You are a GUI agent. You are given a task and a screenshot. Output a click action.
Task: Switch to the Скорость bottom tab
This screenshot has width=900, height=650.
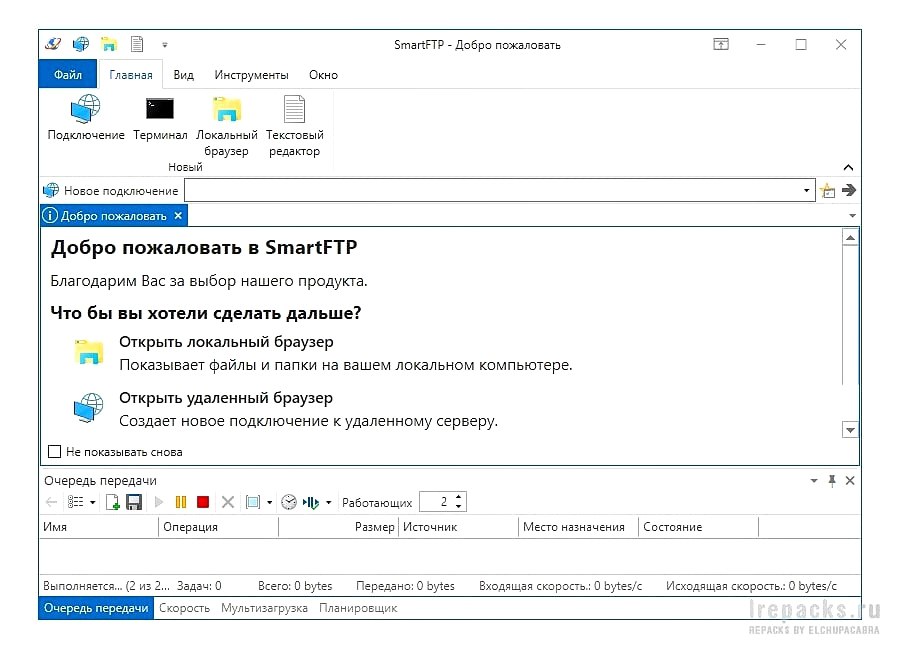[x=184, y=608]
